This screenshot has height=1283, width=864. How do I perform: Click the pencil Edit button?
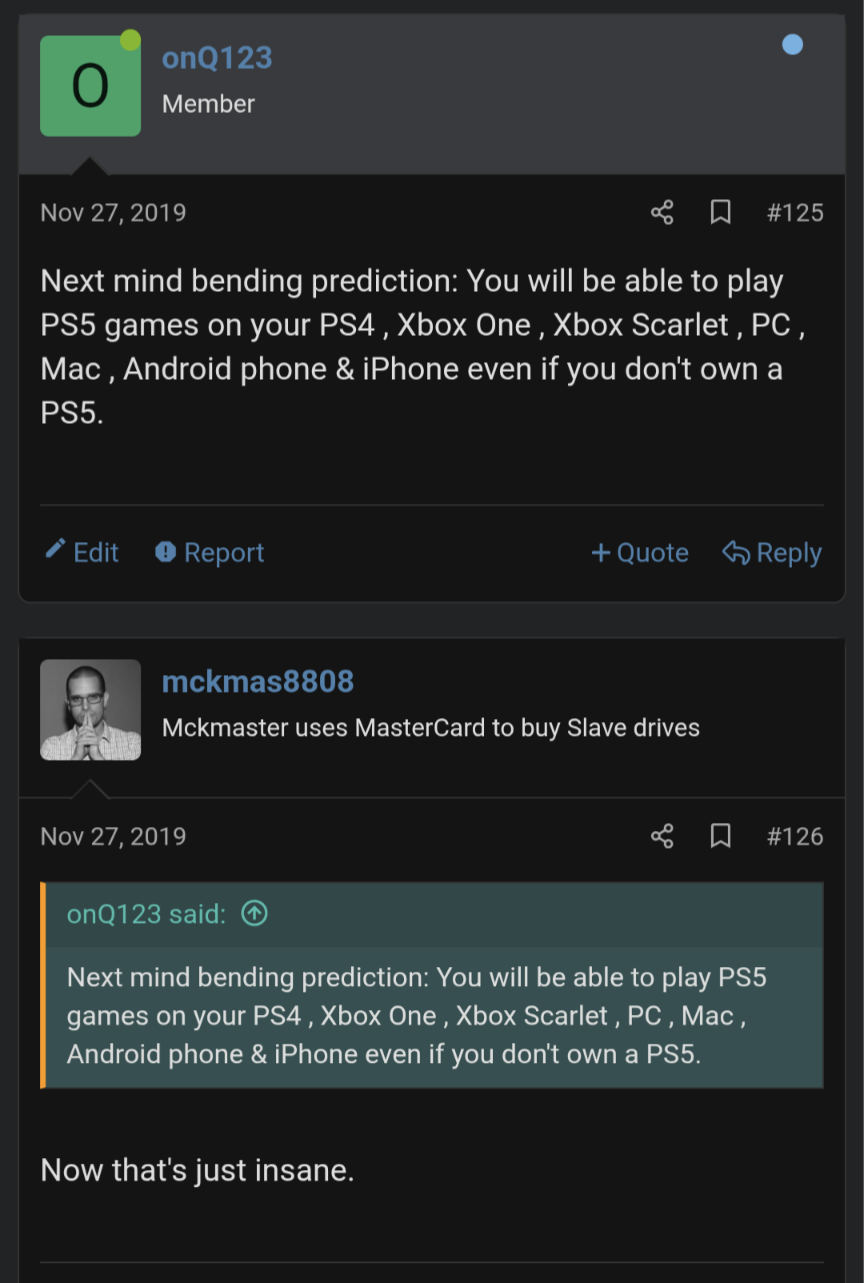[82, 552]
